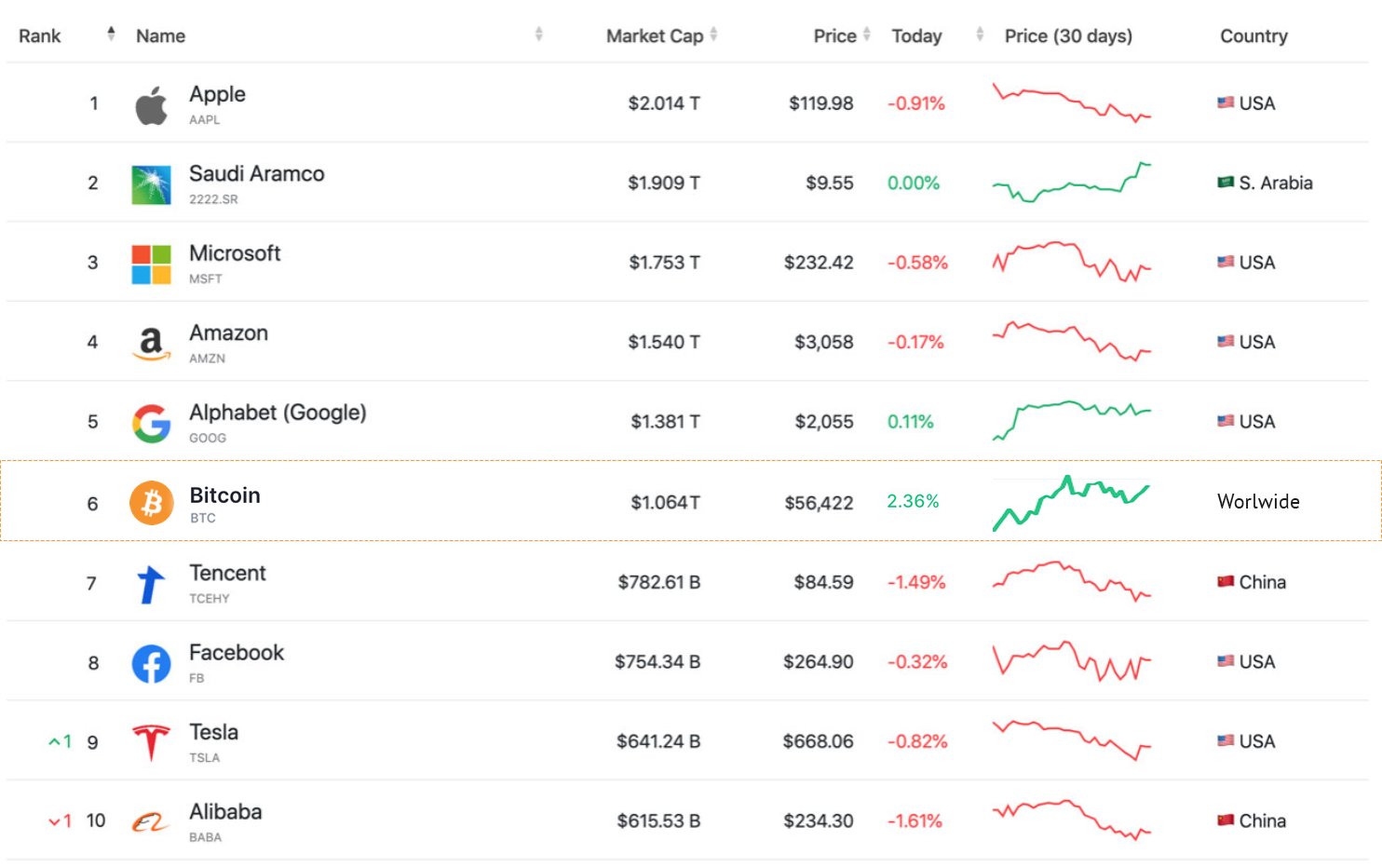
Task: Click the GOOG ticker symbol
Action: 208,438
